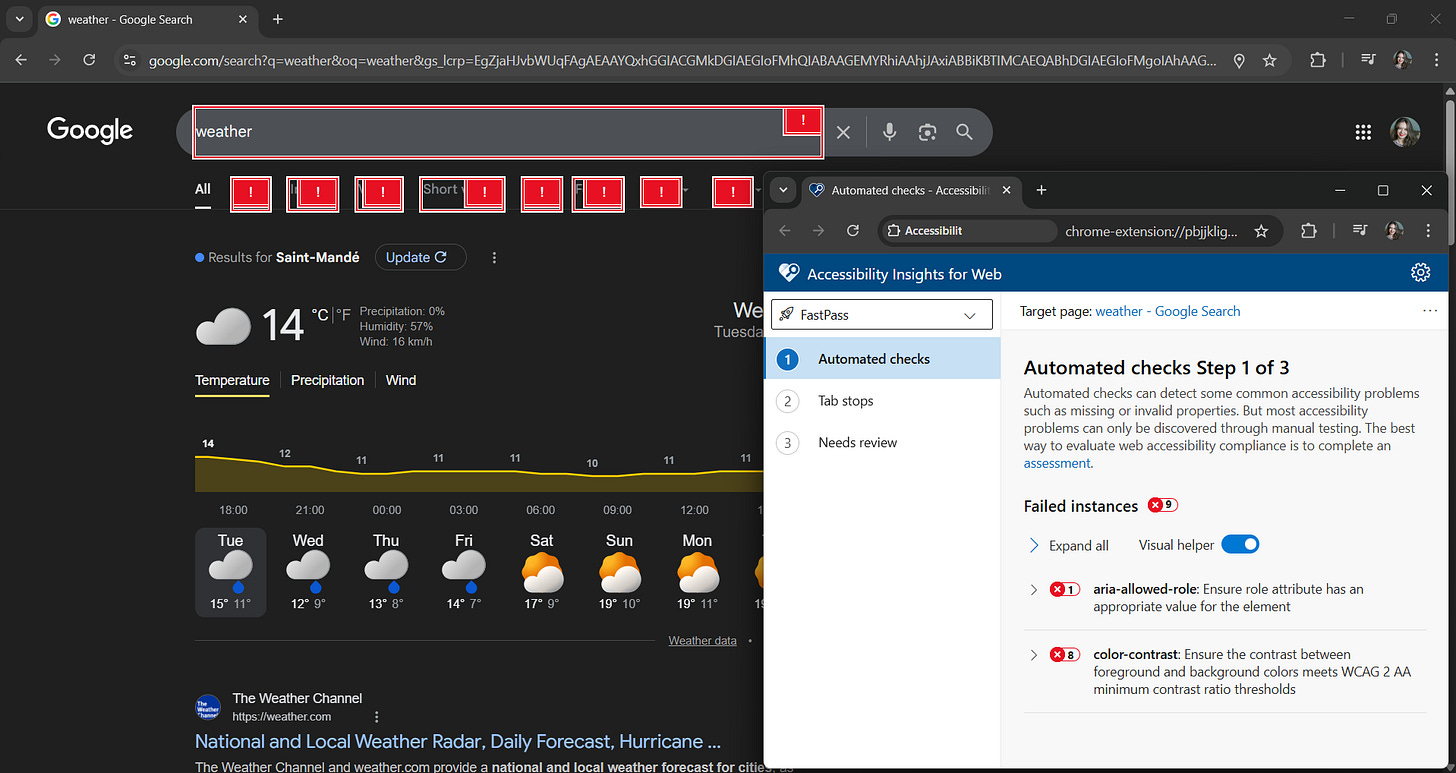Bookmark the Google search page with star
Screen dimensions: 1456x773
(1269, 60)
